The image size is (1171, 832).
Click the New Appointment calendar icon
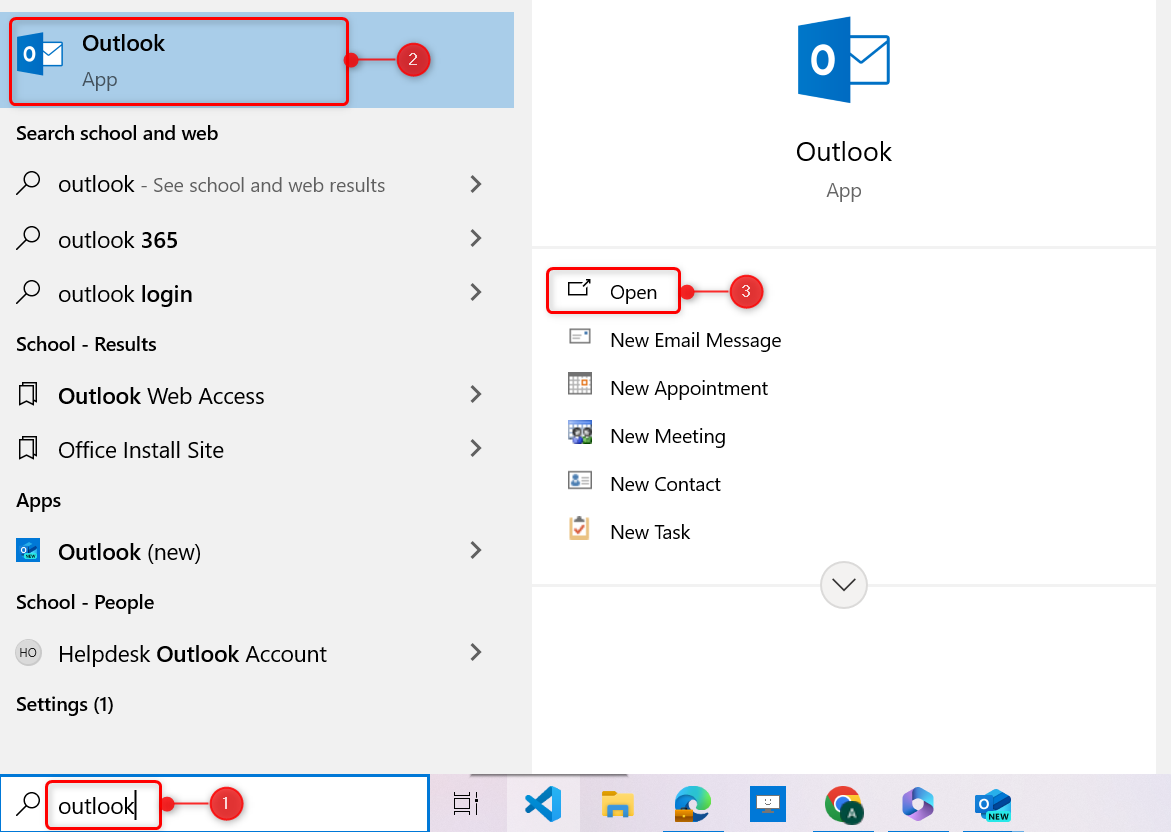click(x=580, y=384)
